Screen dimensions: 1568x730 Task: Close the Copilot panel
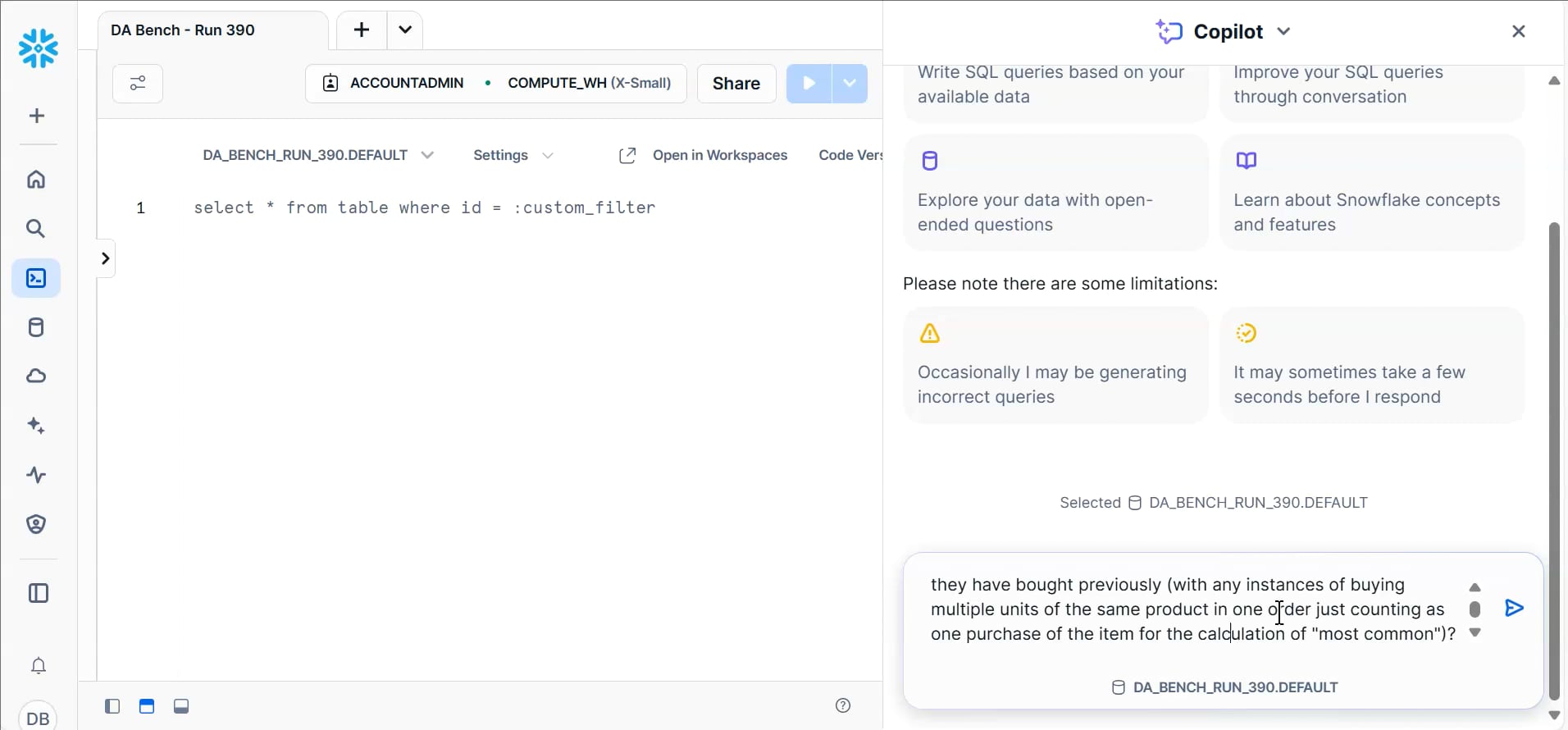pyautogui.click(x=1519, y=31)
